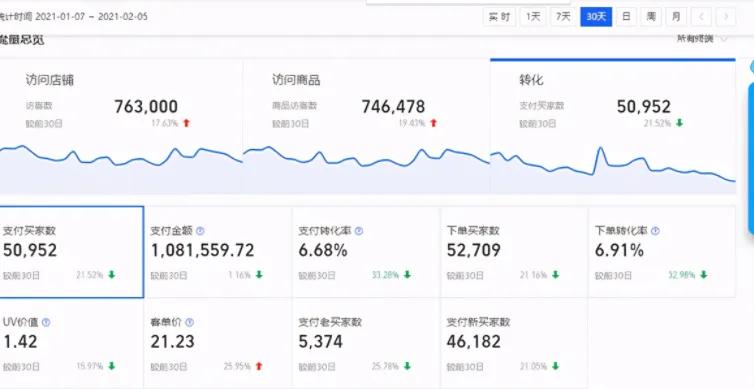Select the 下单转化率 metric tile

tap(662, 252)
